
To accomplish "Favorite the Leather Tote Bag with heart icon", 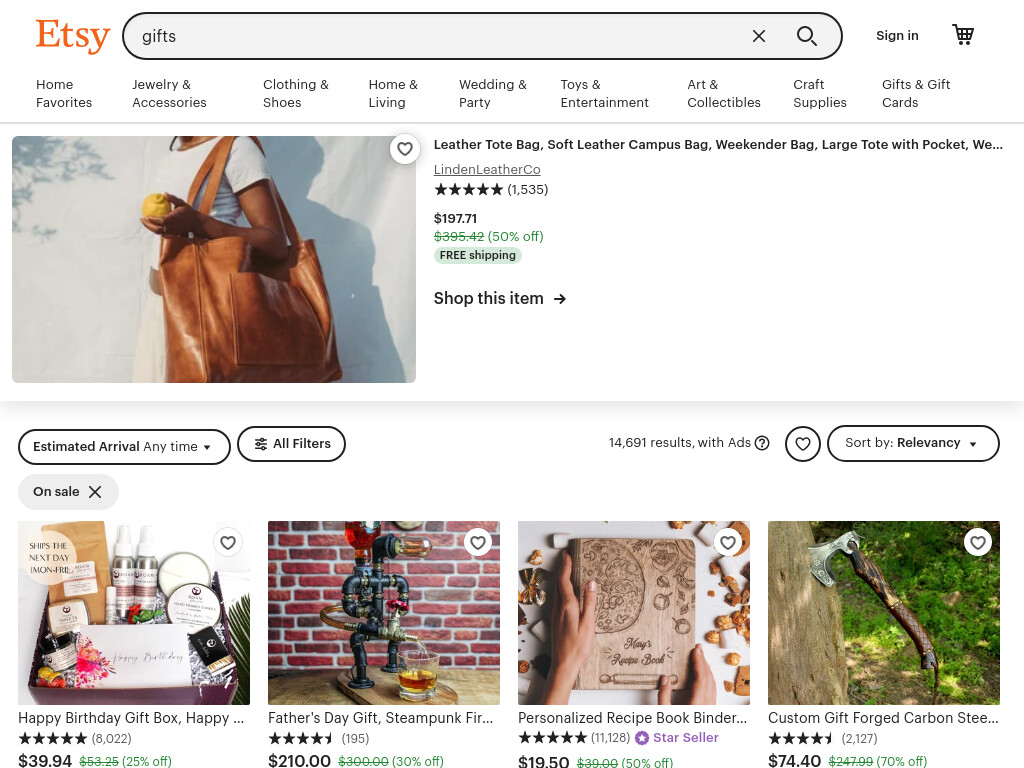I will [x=405, y=149].
